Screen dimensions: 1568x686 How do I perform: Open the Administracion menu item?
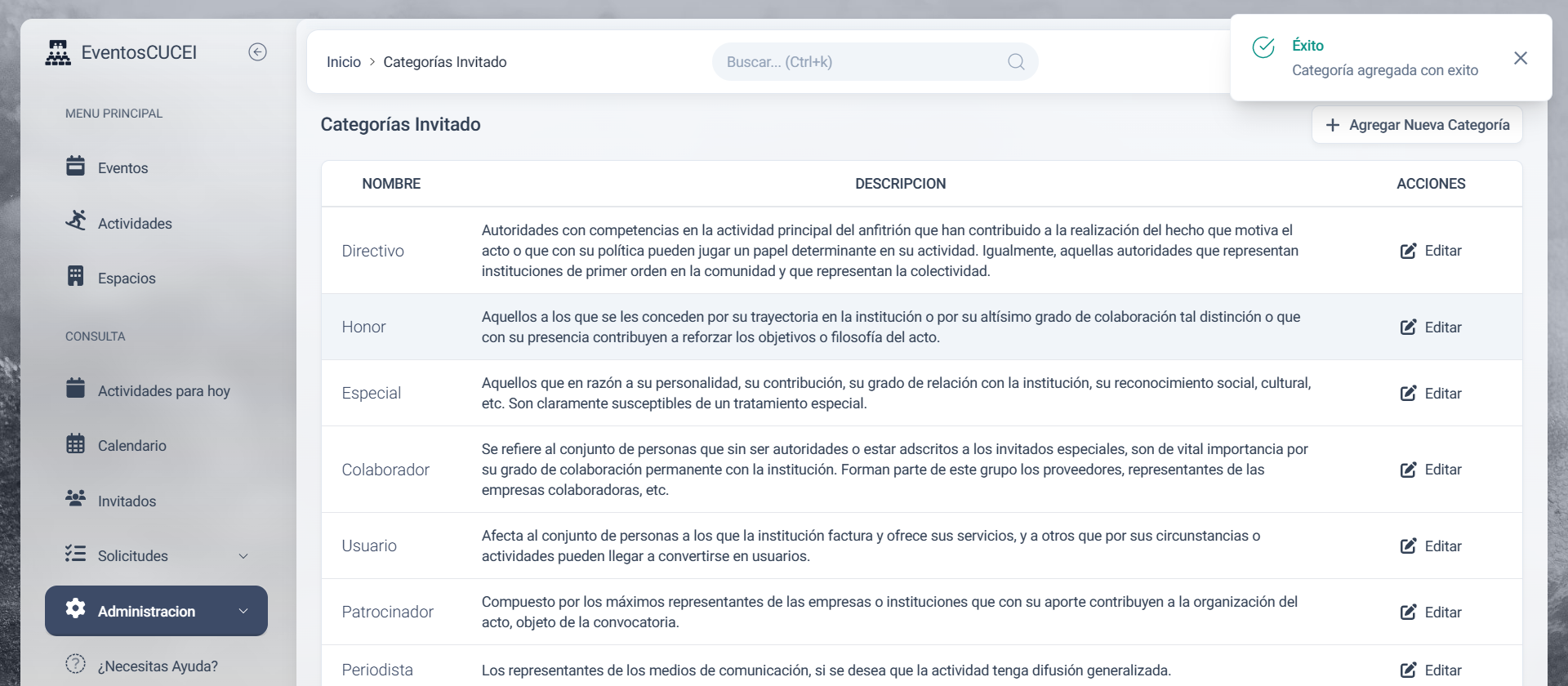click(x=156, y=611)
